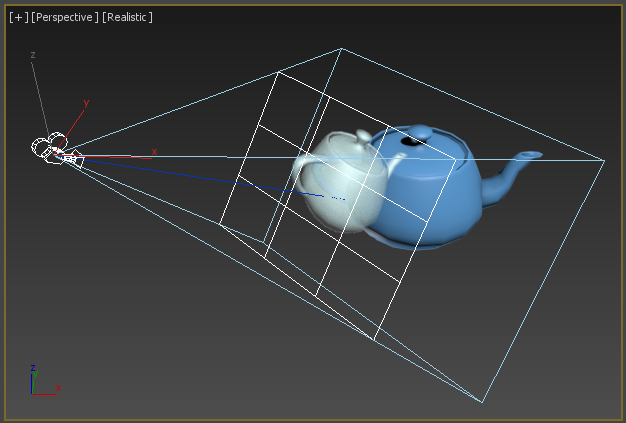Click the red y axis label of camera gizmo
626x423 pixels.
point(86,103)
